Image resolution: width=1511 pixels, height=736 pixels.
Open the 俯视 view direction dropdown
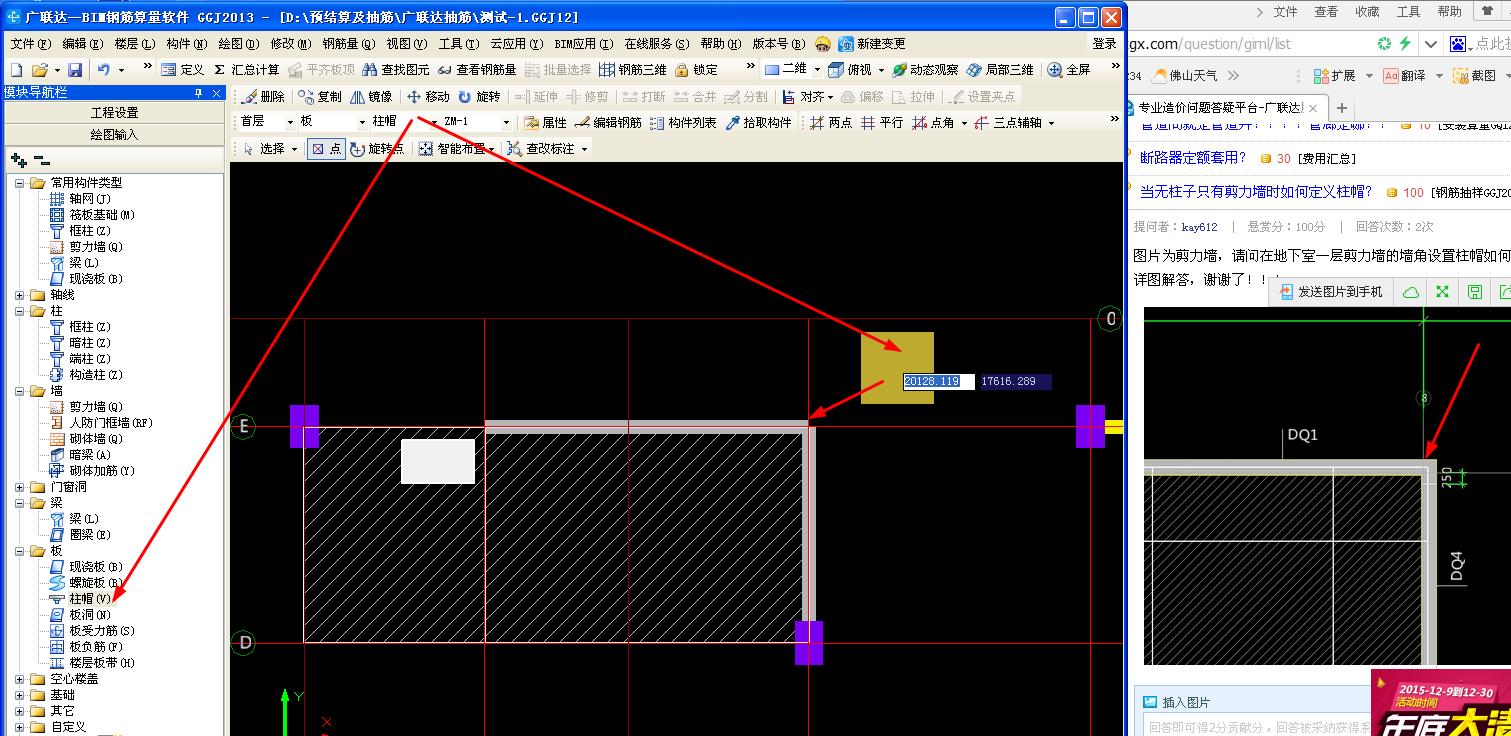pyautogui.click(x=881, y=70)
